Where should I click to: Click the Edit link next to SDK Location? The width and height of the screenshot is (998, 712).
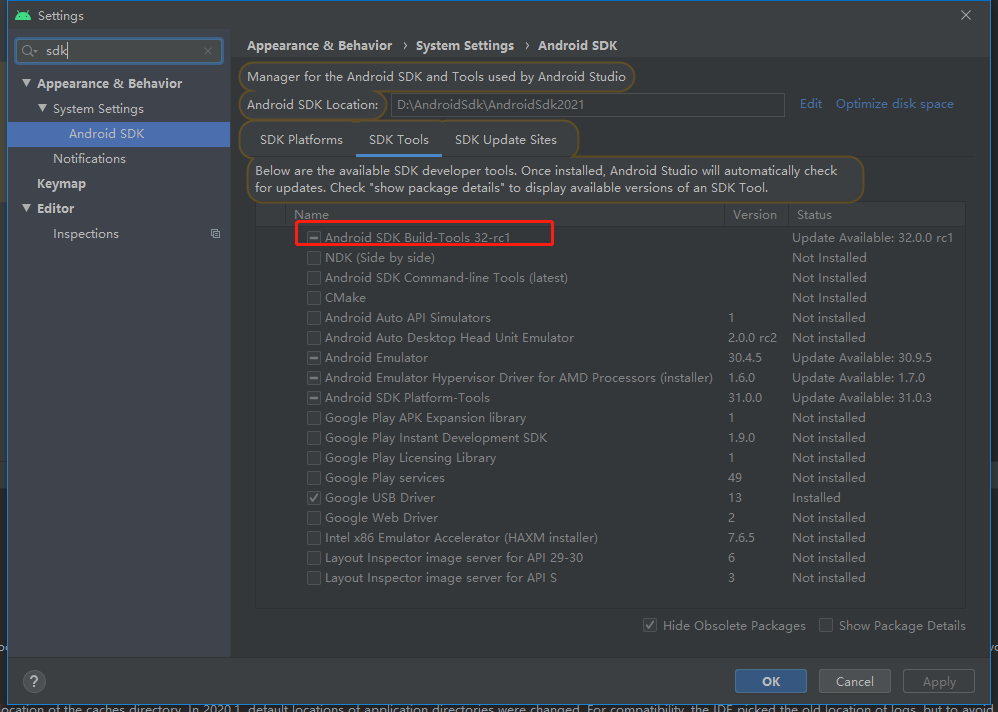810,103
